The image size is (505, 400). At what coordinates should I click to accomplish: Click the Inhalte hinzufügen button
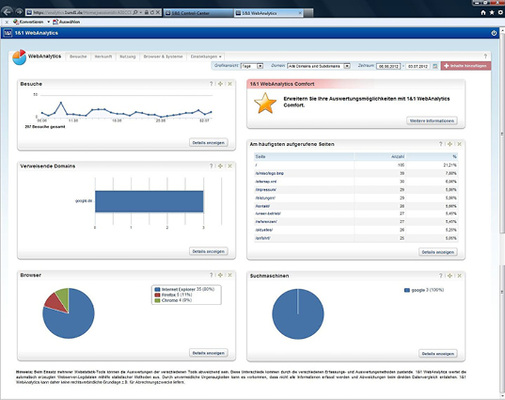(466, 66)
